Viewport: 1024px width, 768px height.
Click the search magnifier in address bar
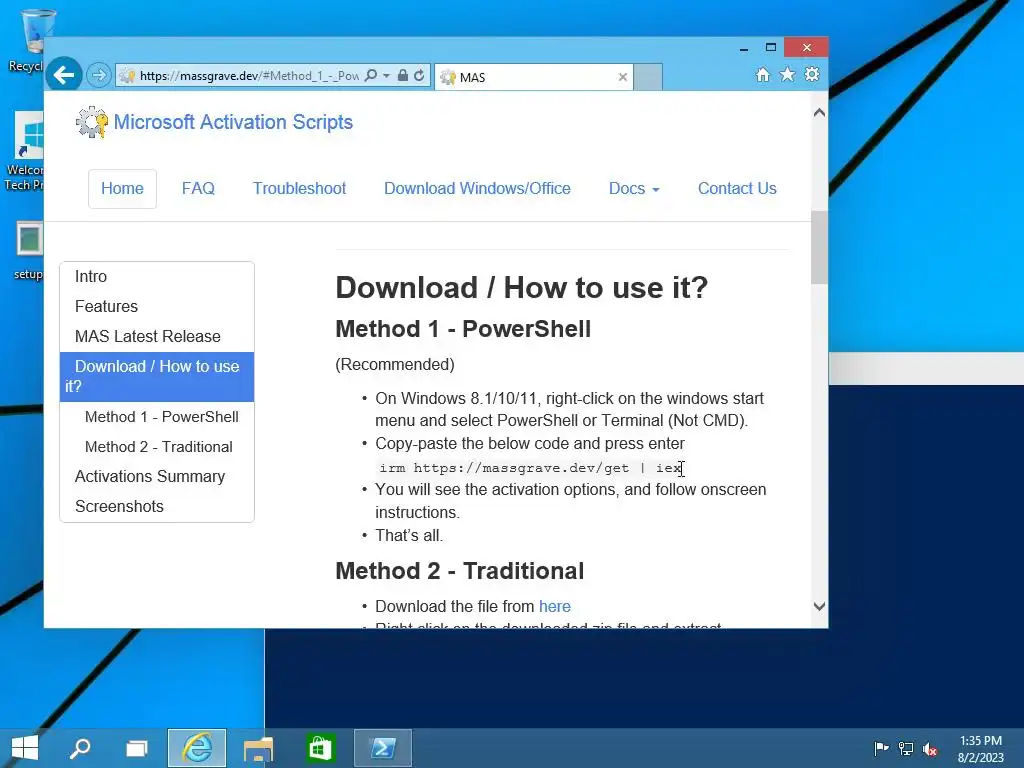(370, 75)
